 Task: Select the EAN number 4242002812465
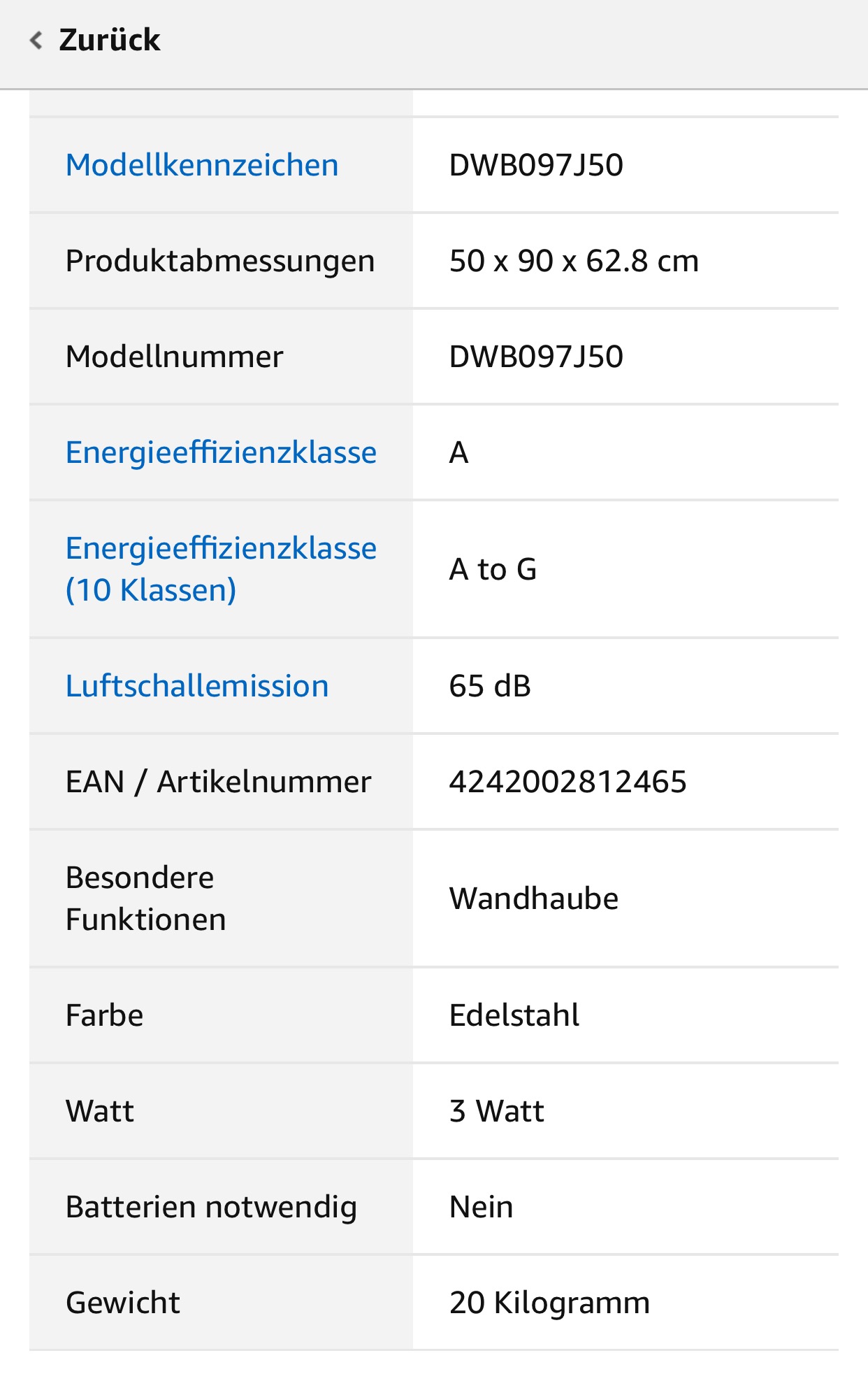point(568,782)
